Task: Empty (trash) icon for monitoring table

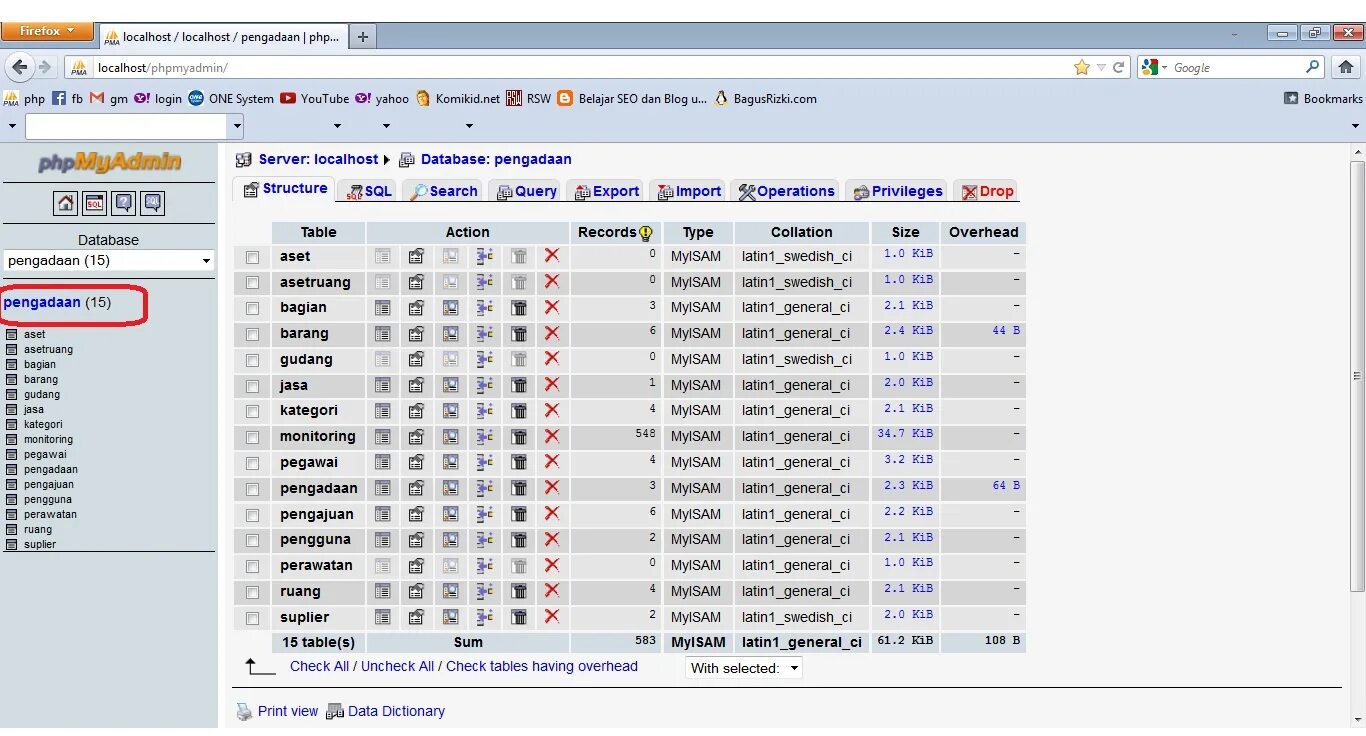Action: (x=519, y=436)
